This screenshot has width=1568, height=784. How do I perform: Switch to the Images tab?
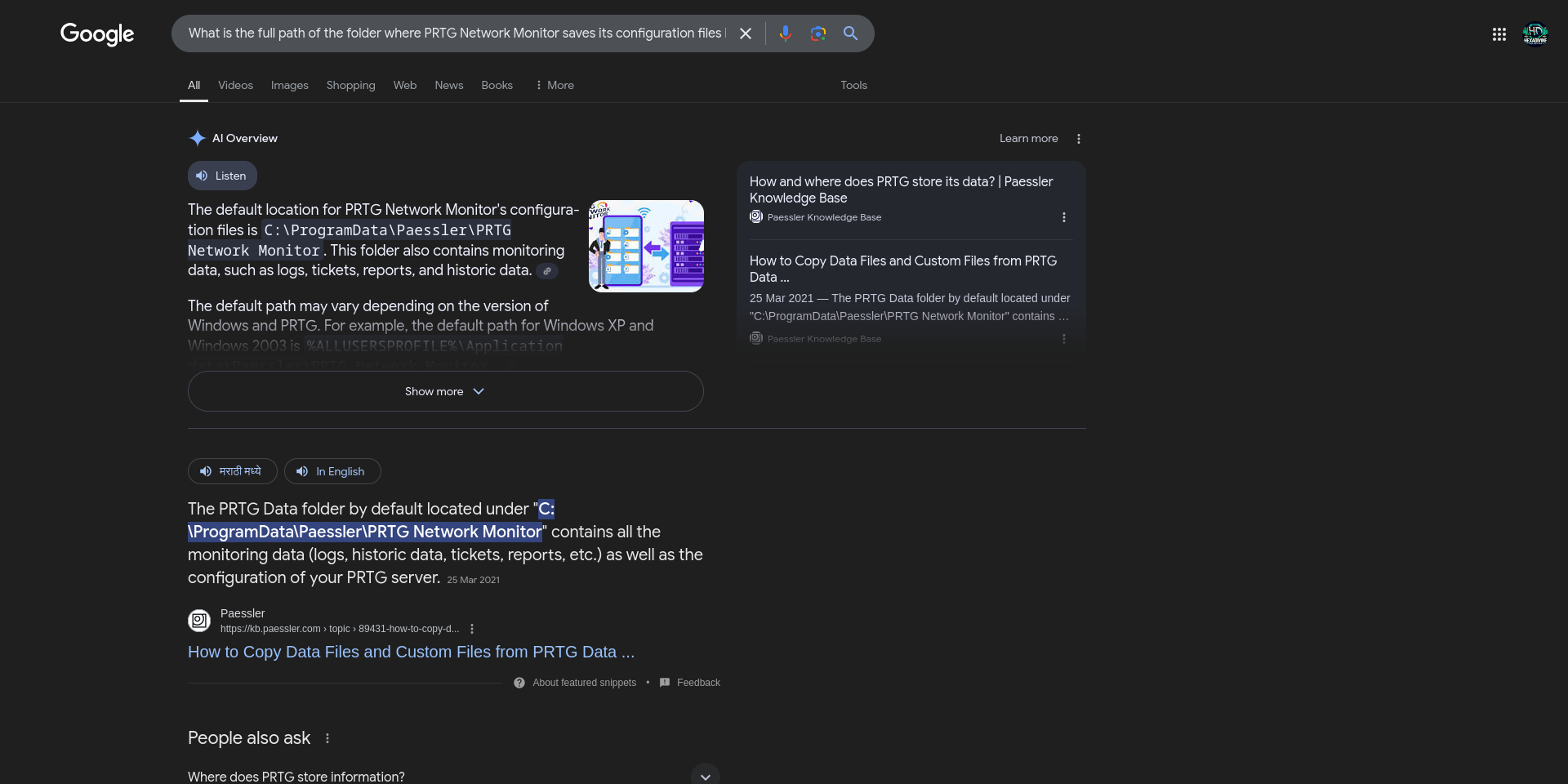coord(290,85)
